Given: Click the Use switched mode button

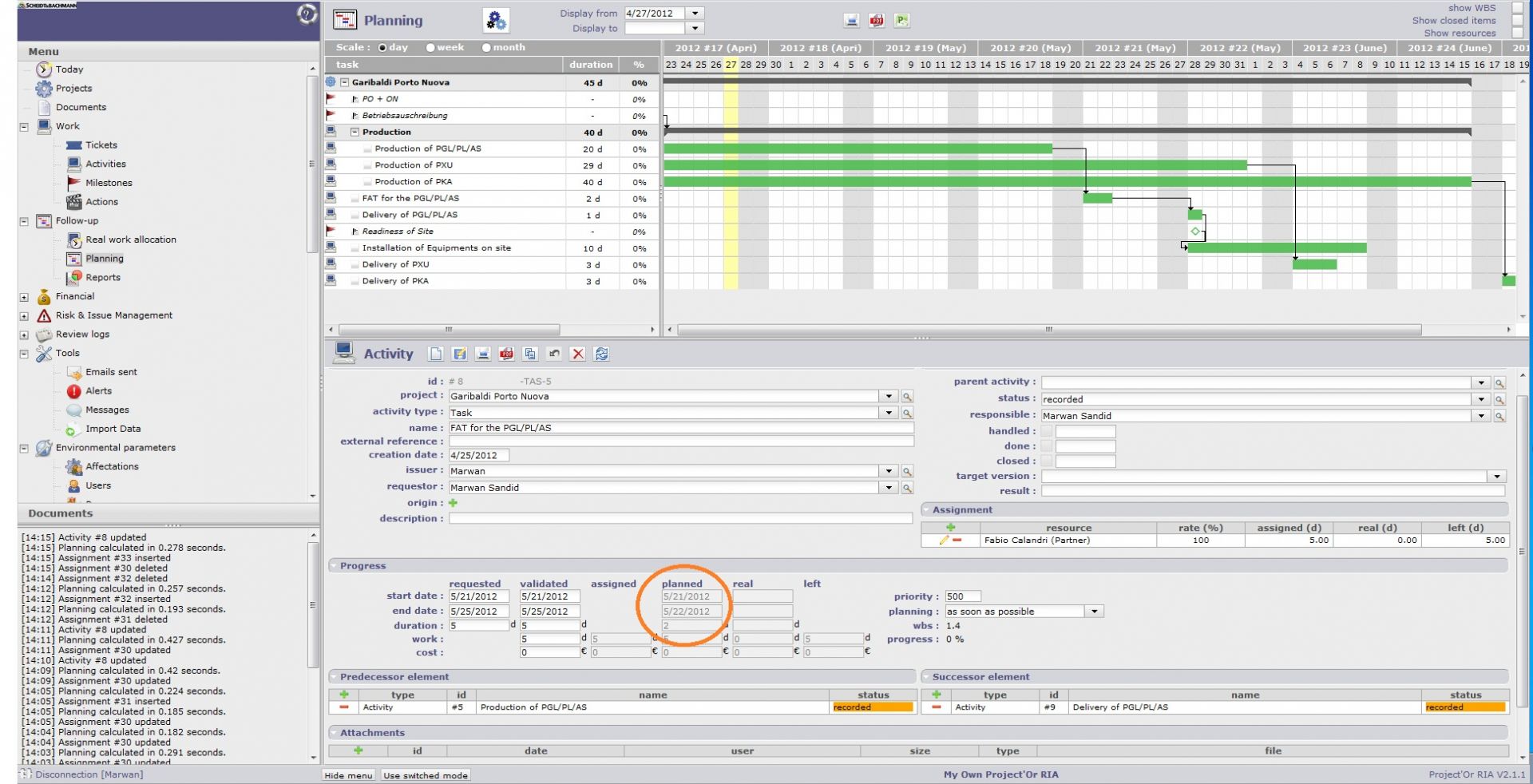Looking at the screenshot, I should (425, 775).
